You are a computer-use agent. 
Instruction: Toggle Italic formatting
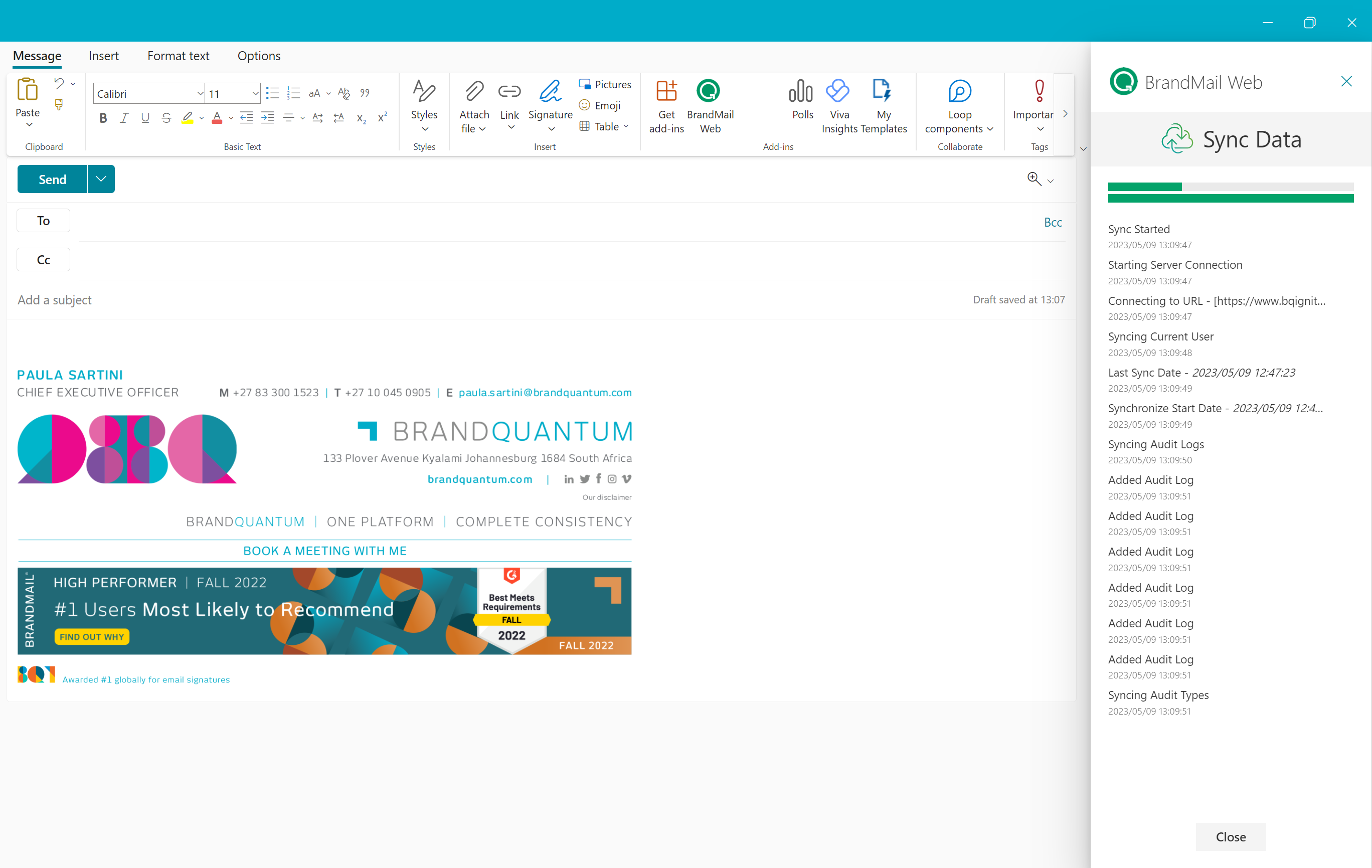click(124, 118)
